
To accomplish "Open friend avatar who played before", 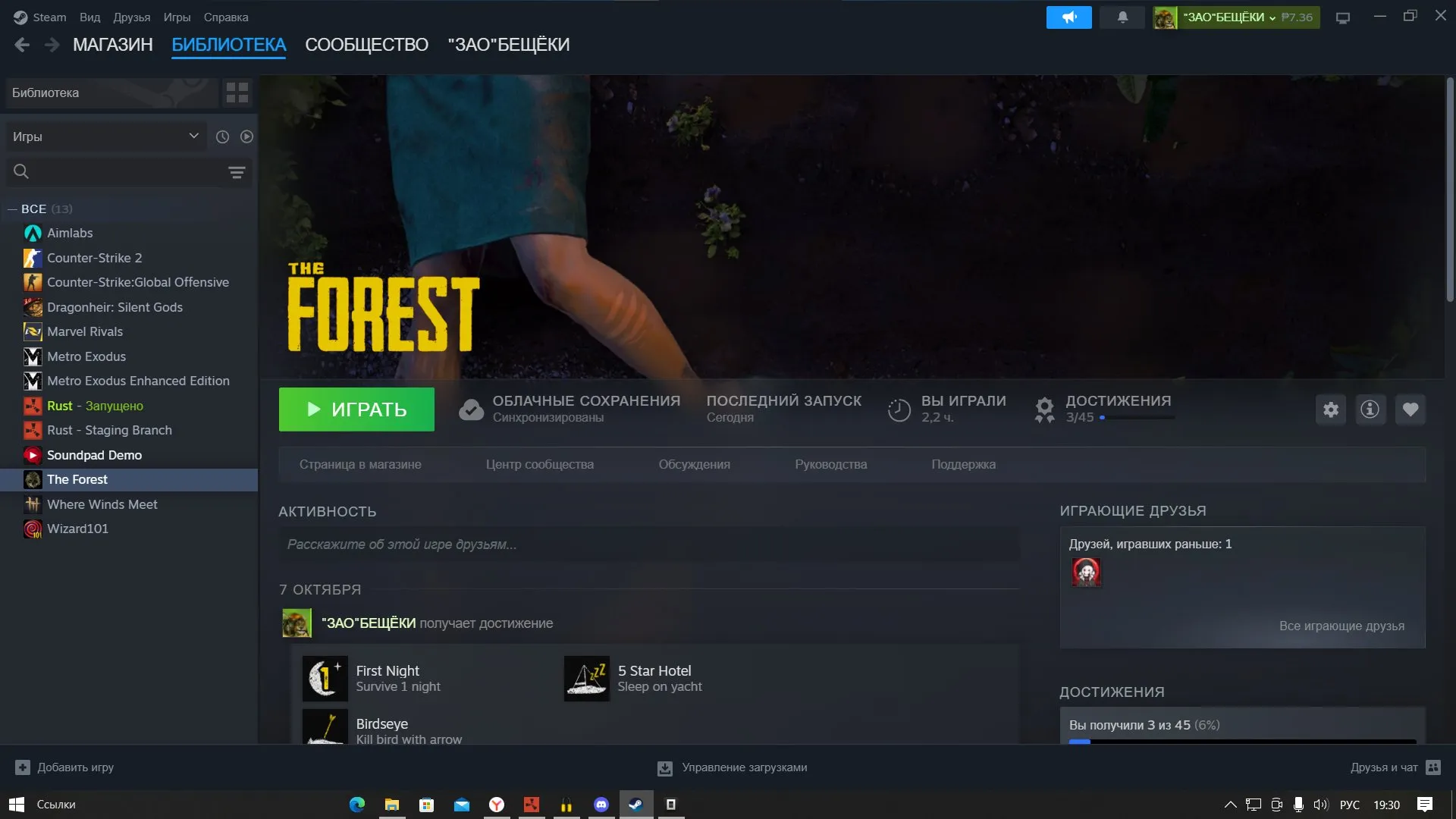I will [1086, 572].
